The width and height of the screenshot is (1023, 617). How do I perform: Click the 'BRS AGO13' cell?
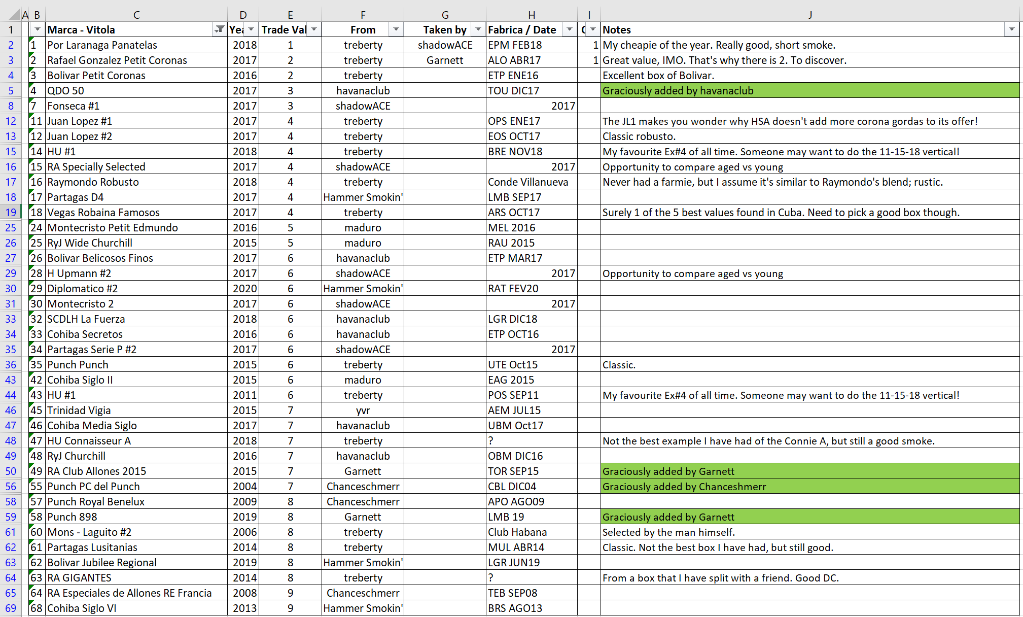532,608
